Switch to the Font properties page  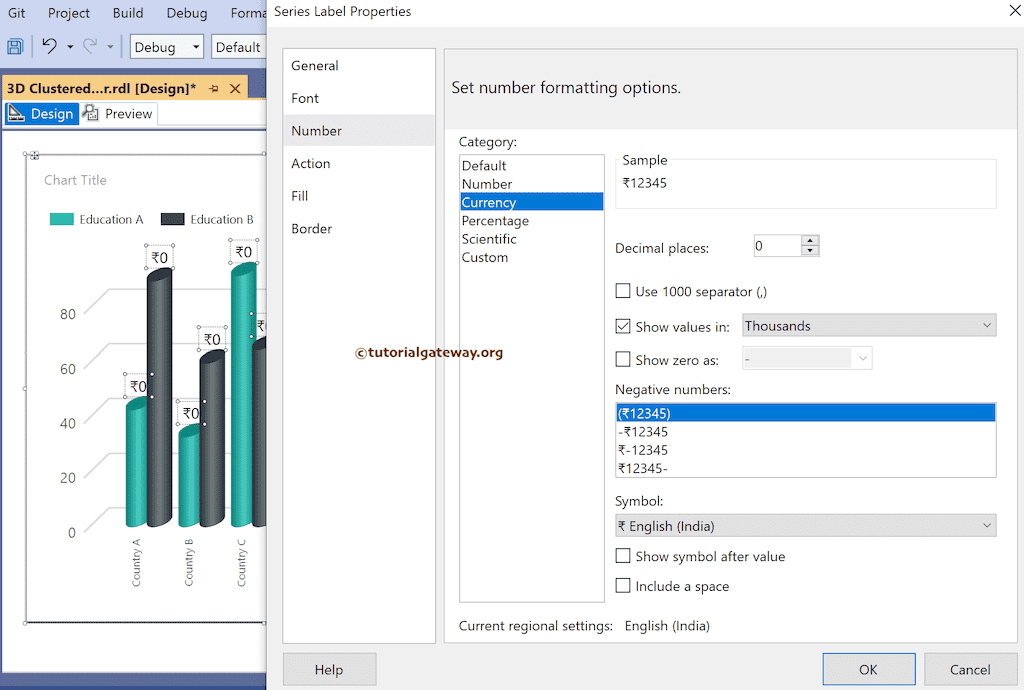tap(305, 97)
